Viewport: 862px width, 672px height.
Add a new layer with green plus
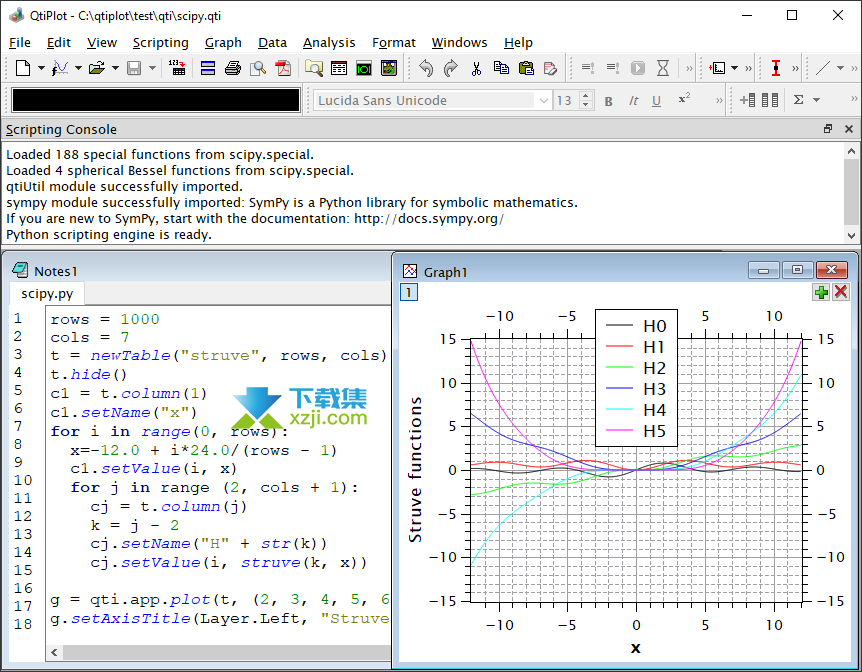tap(821, 292)
